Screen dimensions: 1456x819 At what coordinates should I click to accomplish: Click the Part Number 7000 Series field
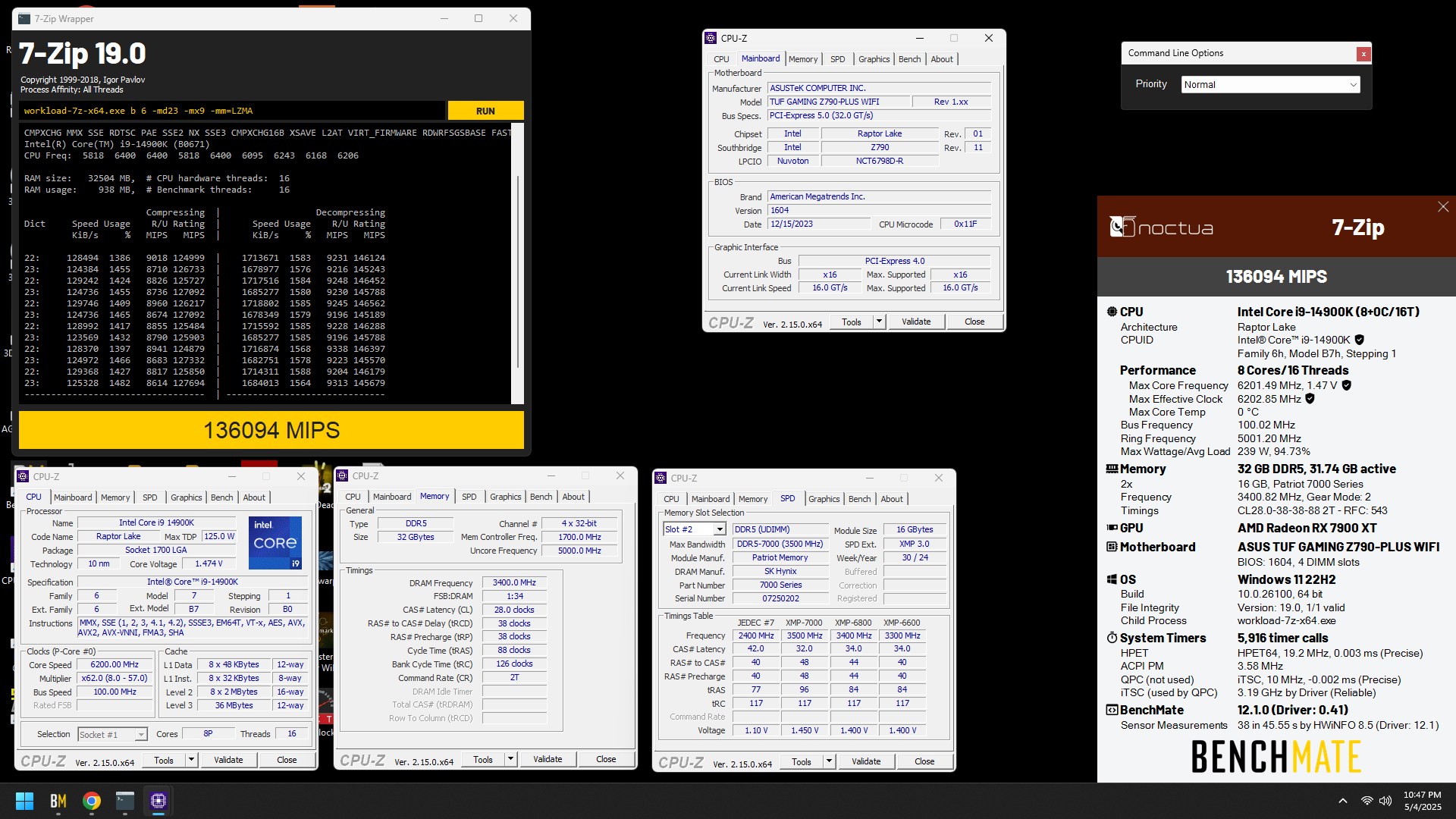tap(780, 585)
